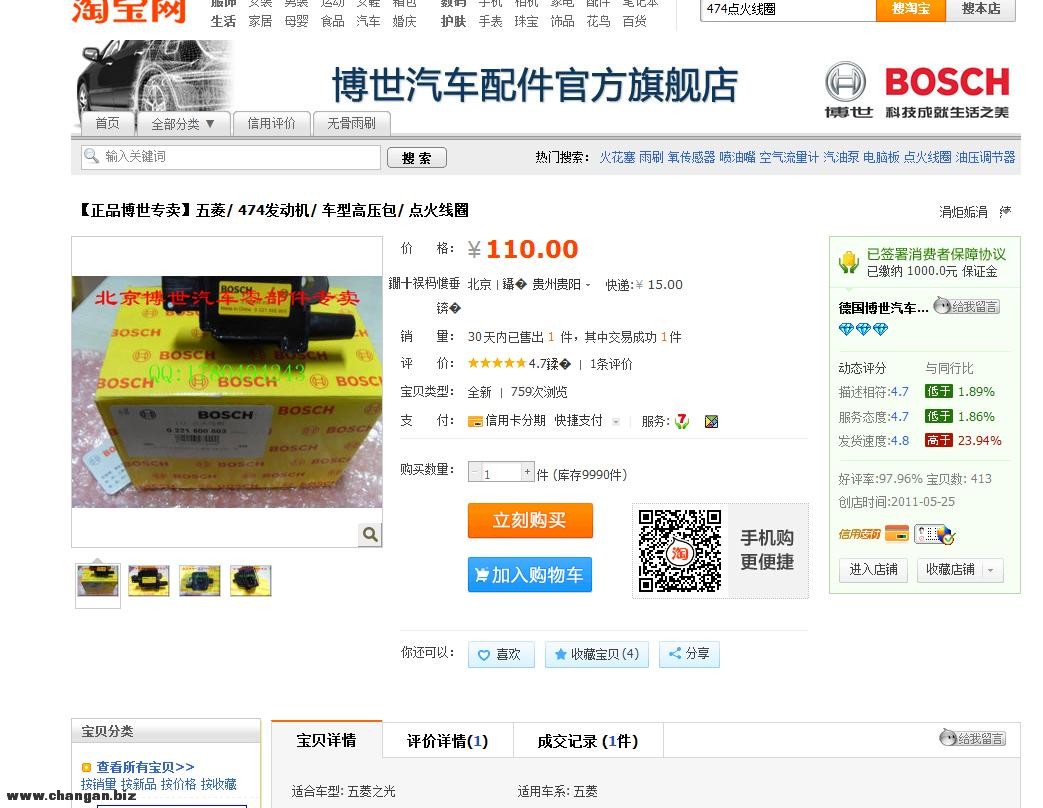Switch to the 评价详情(1) tab
The height and width of the screenshot is (808, 1043).
(448, 740)
